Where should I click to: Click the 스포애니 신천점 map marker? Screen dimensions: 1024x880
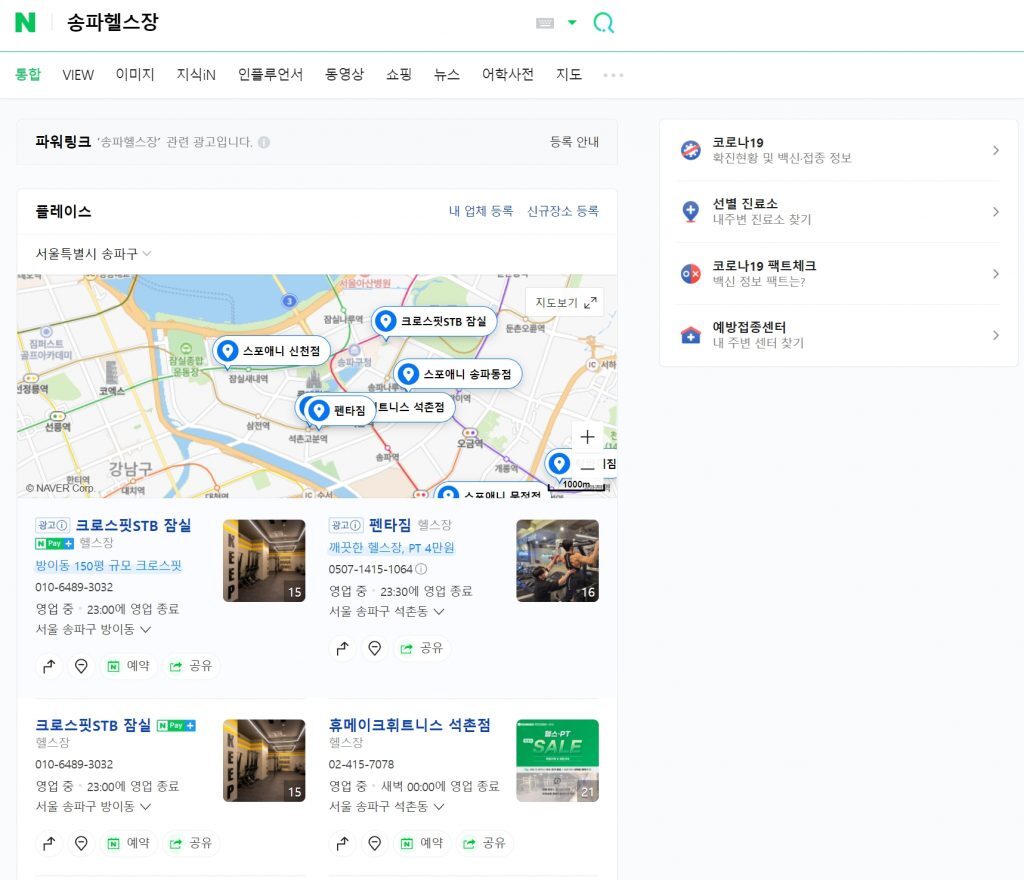click(x=272, y=351)
